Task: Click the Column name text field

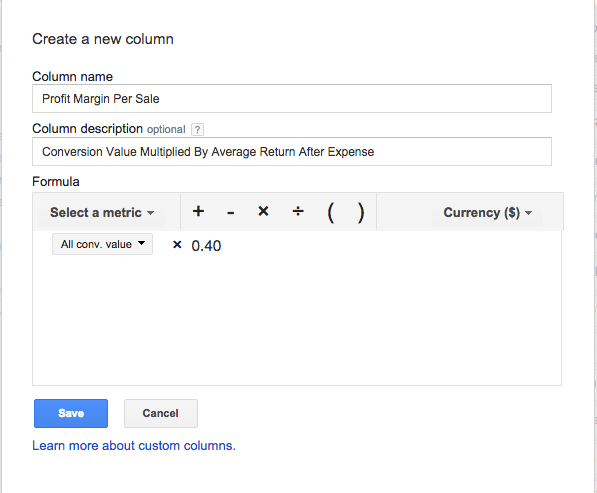Action: click(x=292, y=99)
